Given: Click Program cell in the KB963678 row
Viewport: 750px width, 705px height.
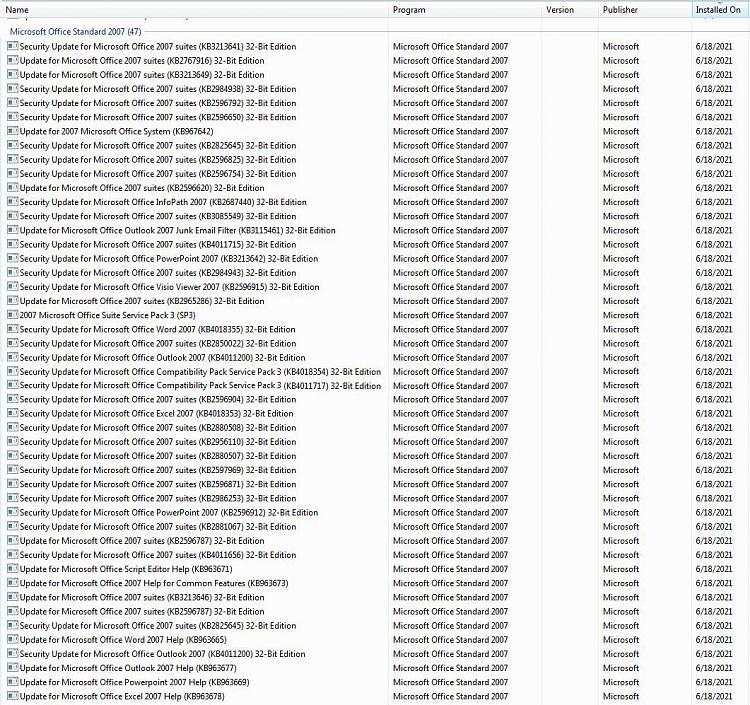Looking at the screenshot, I should [x=450, y=696].
